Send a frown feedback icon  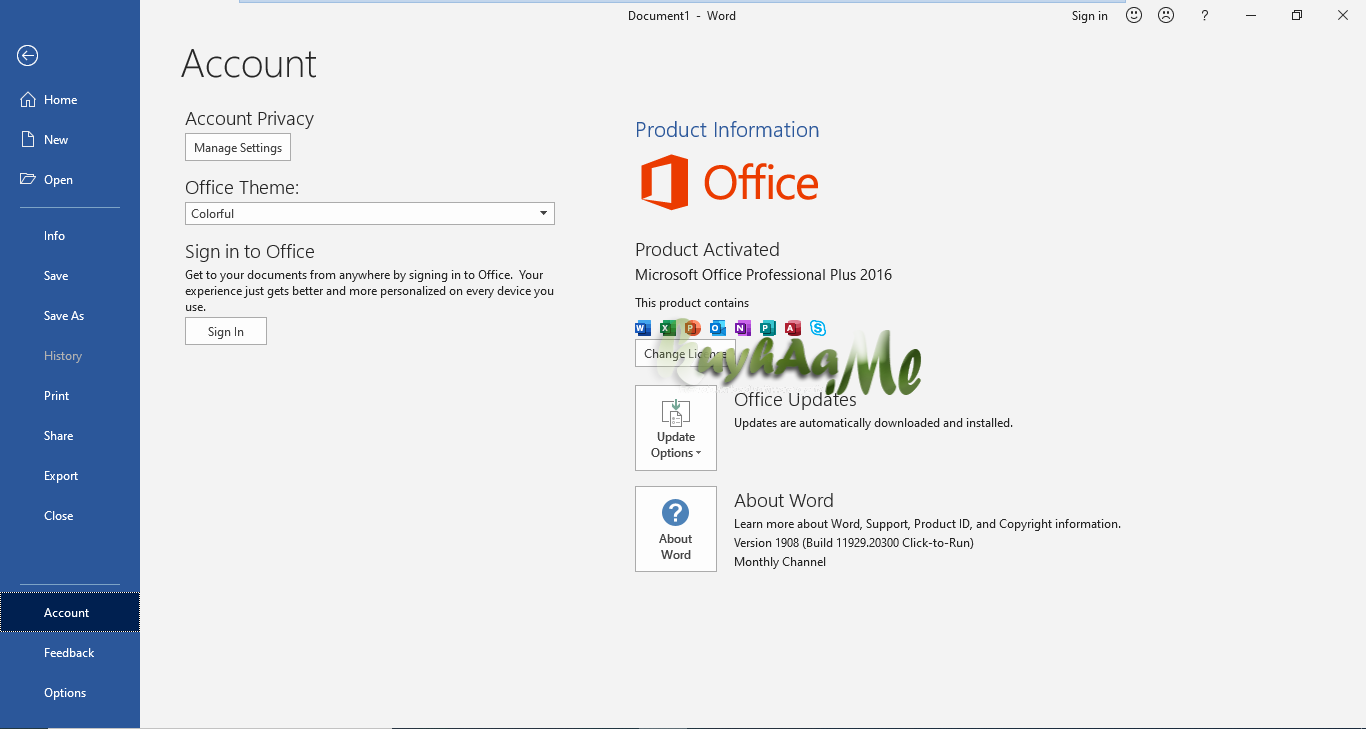coord(1166,15)
